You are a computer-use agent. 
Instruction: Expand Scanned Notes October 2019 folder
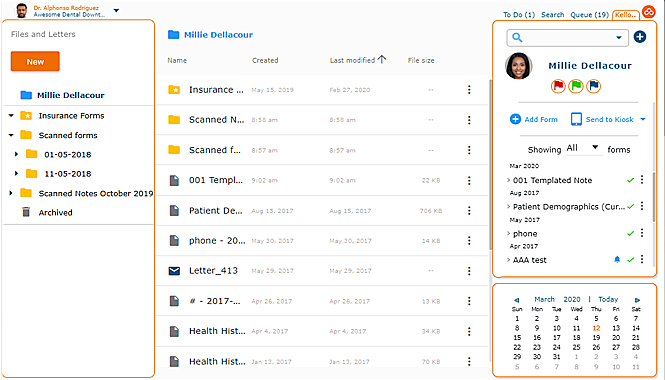[11, 193]
